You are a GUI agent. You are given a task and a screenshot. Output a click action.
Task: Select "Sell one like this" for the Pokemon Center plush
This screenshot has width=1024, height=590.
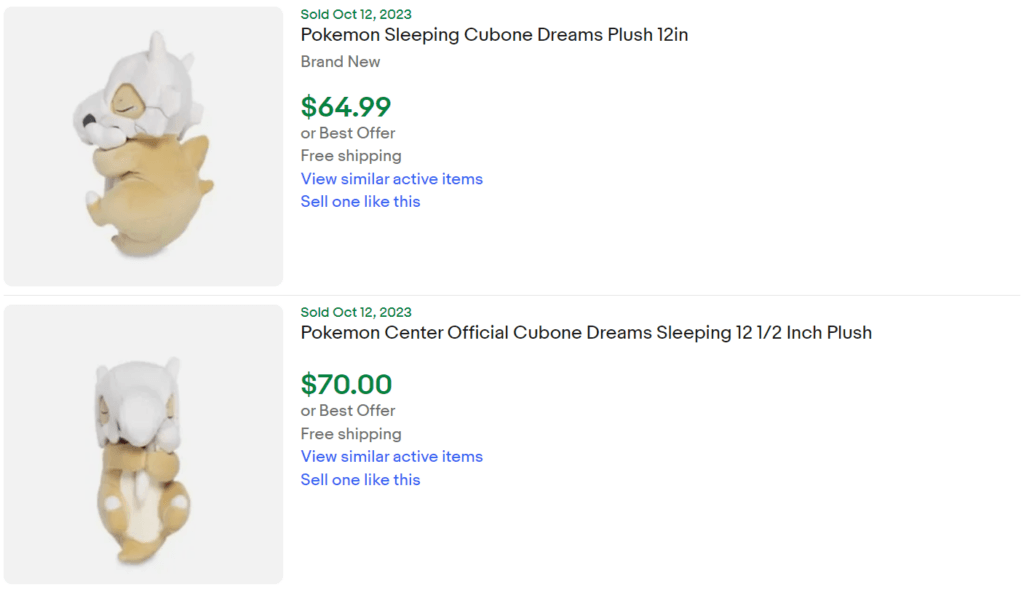tap(360, 479)
